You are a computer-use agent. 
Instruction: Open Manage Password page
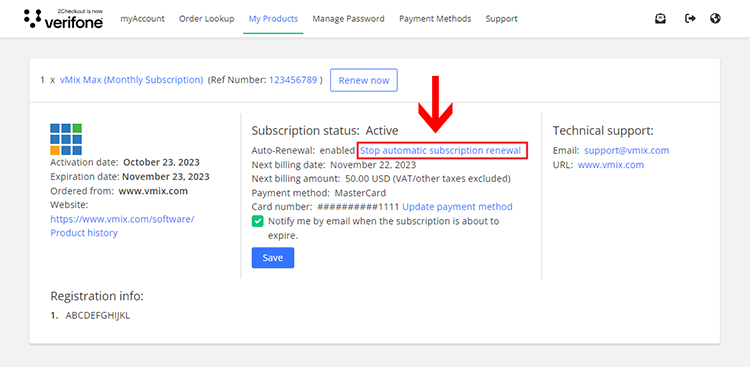(348, 19)
